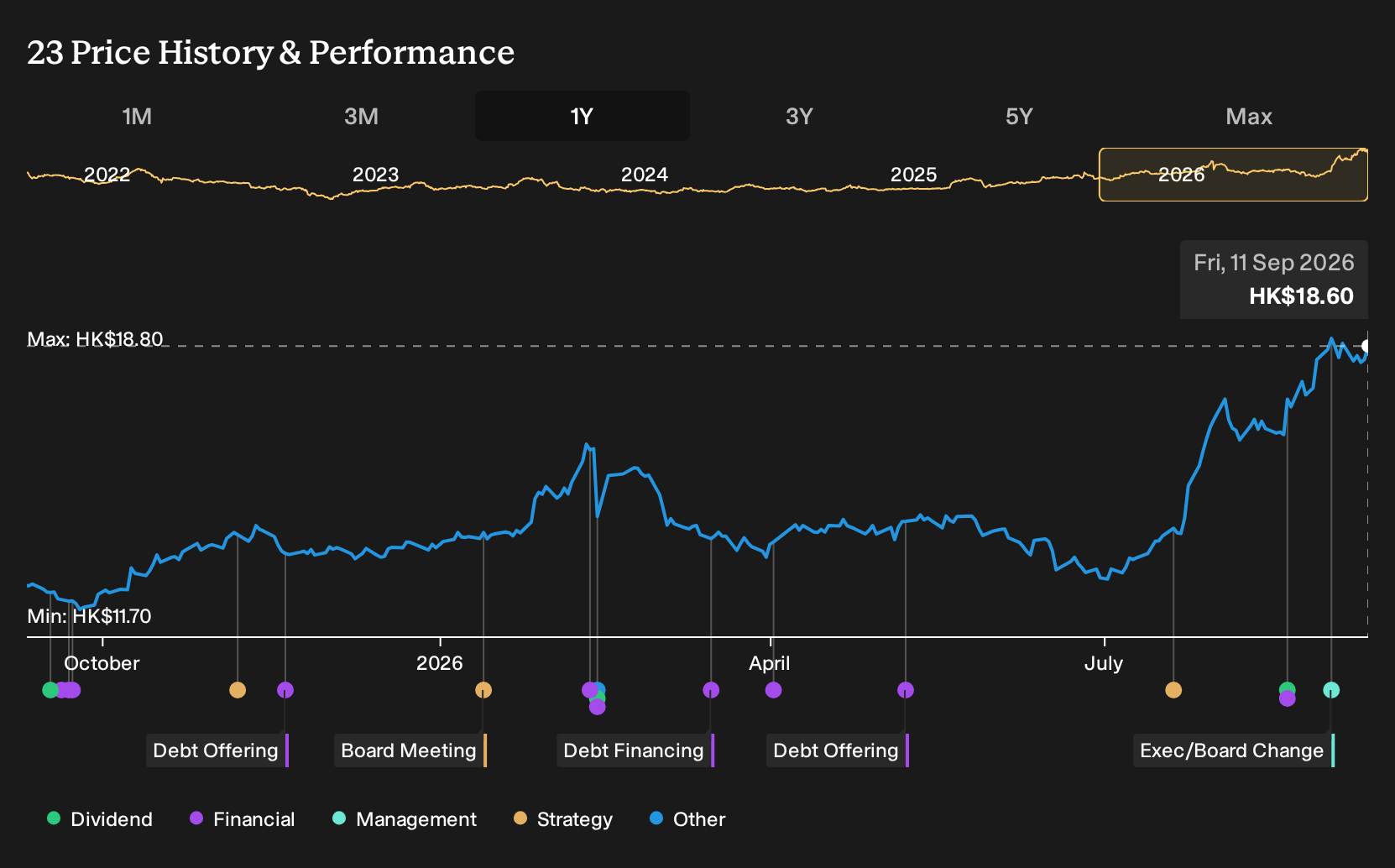
Task: Click 2022 on the overview timeline
Action: tap(107, 175)
